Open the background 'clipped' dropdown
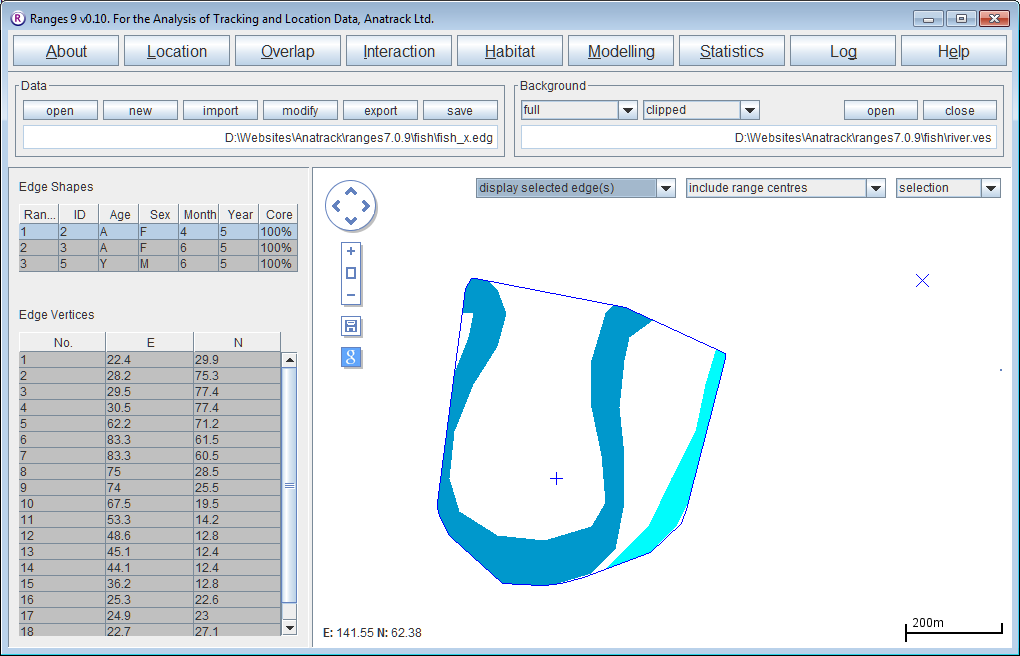Screen dimensions: 1020x656 [750, 110]
